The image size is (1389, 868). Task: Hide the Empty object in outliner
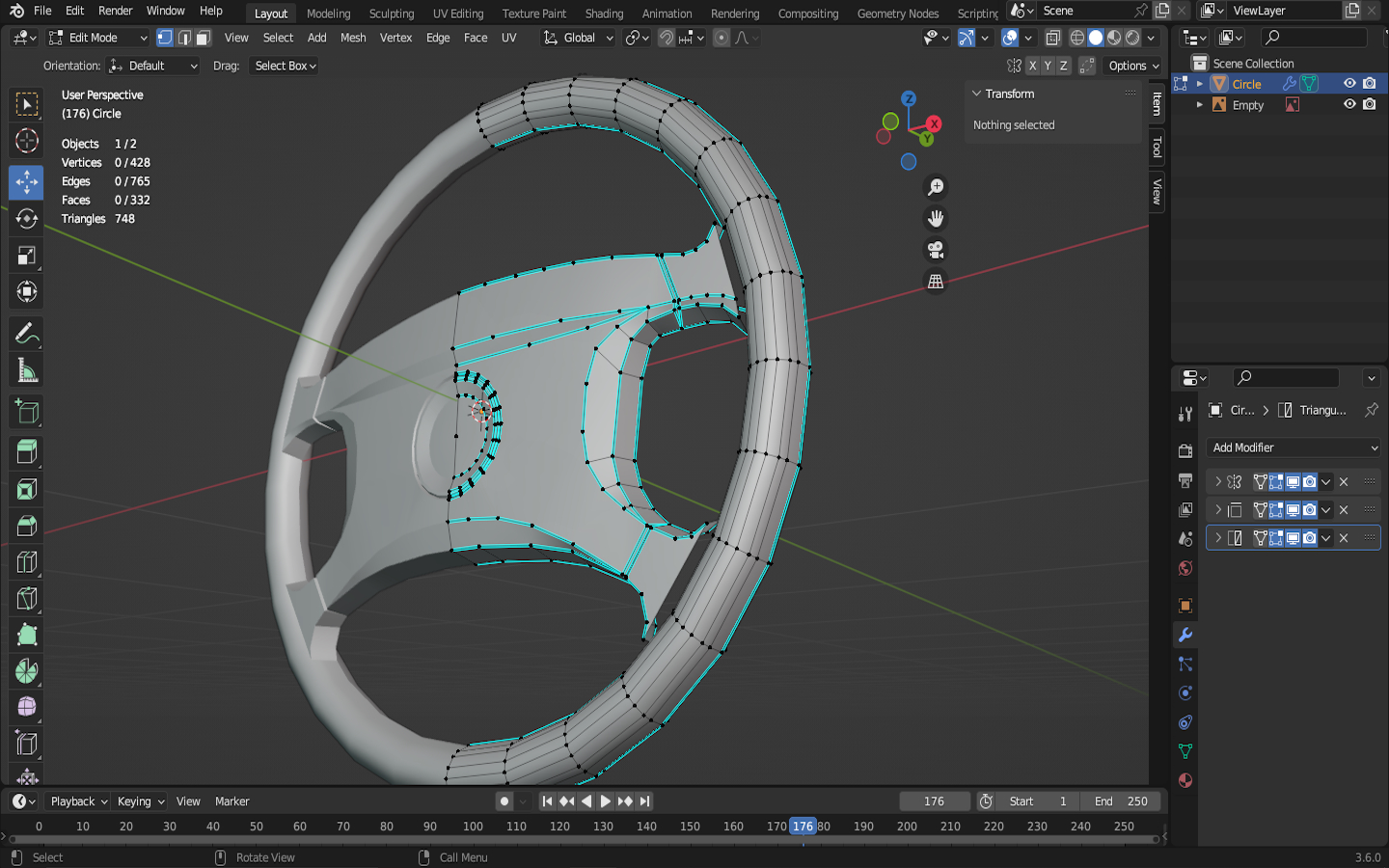[x=1349, y=104]
